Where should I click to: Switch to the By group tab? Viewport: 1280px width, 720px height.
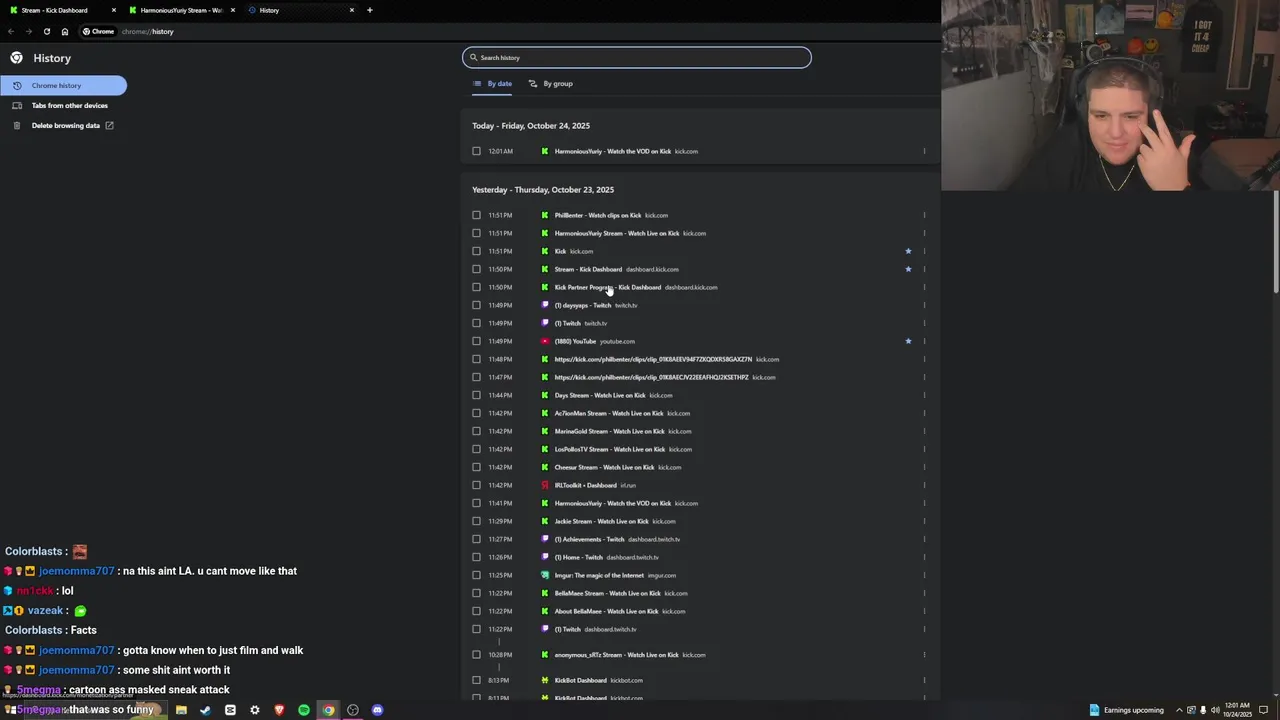[x=551, y=84]
